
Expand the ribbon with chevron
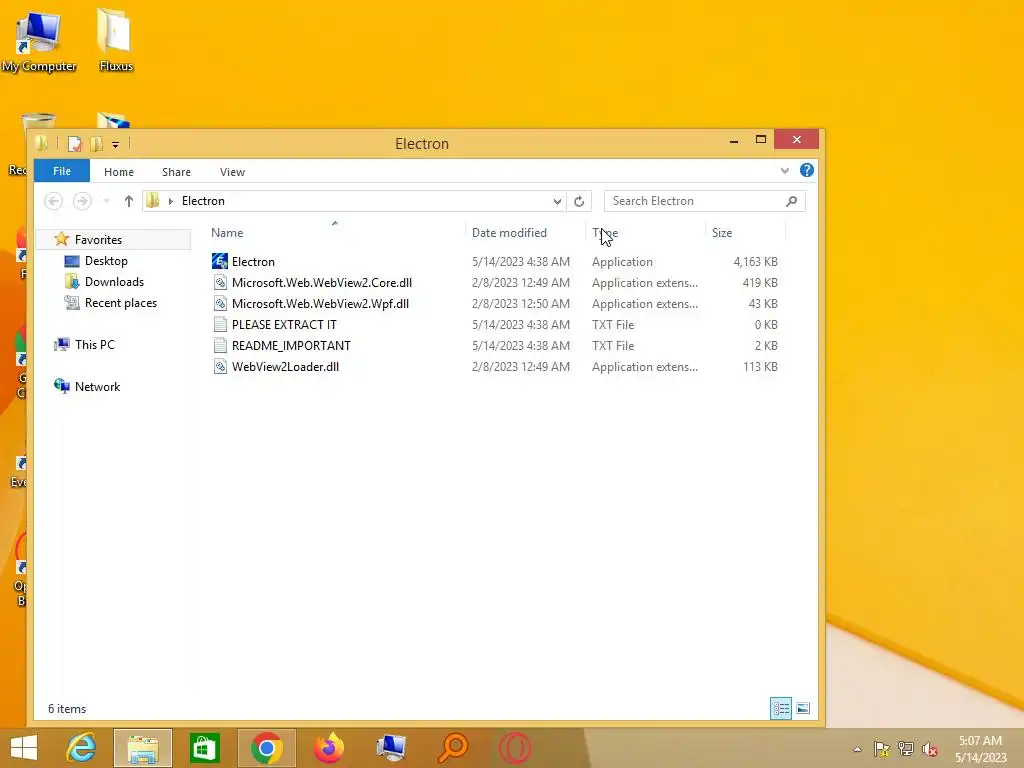[x=784, y=171]
